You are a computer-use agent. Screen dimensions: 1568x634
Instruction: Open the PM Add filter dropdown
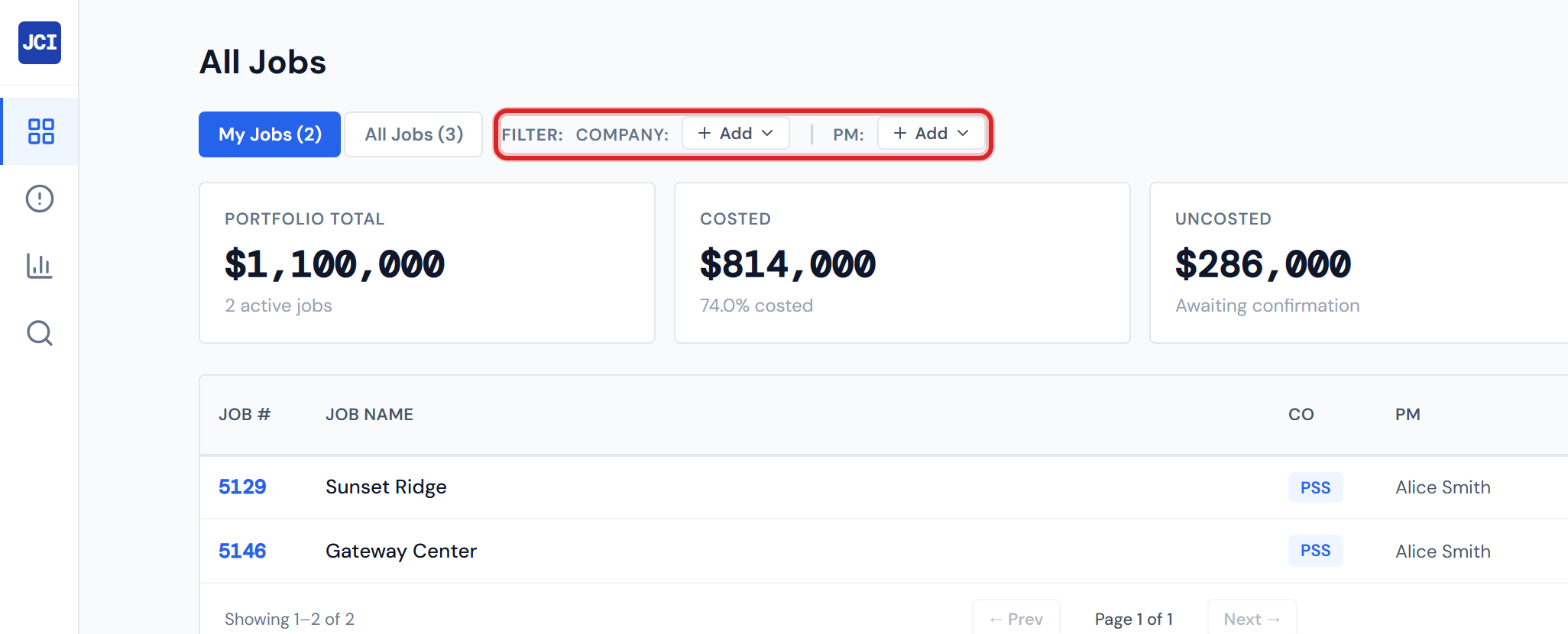[931, 133]
